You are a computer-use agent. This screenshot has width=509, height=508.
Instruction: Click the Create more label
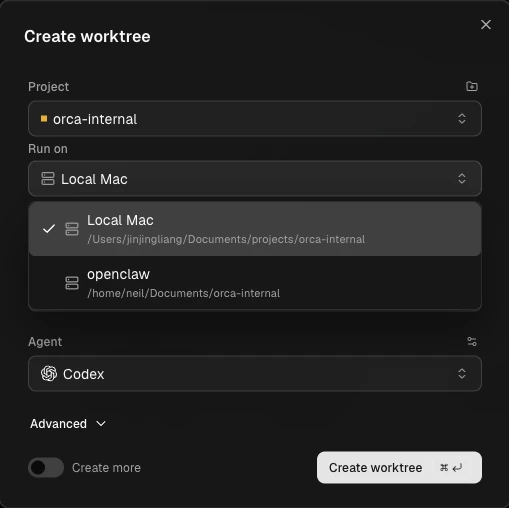106,468
